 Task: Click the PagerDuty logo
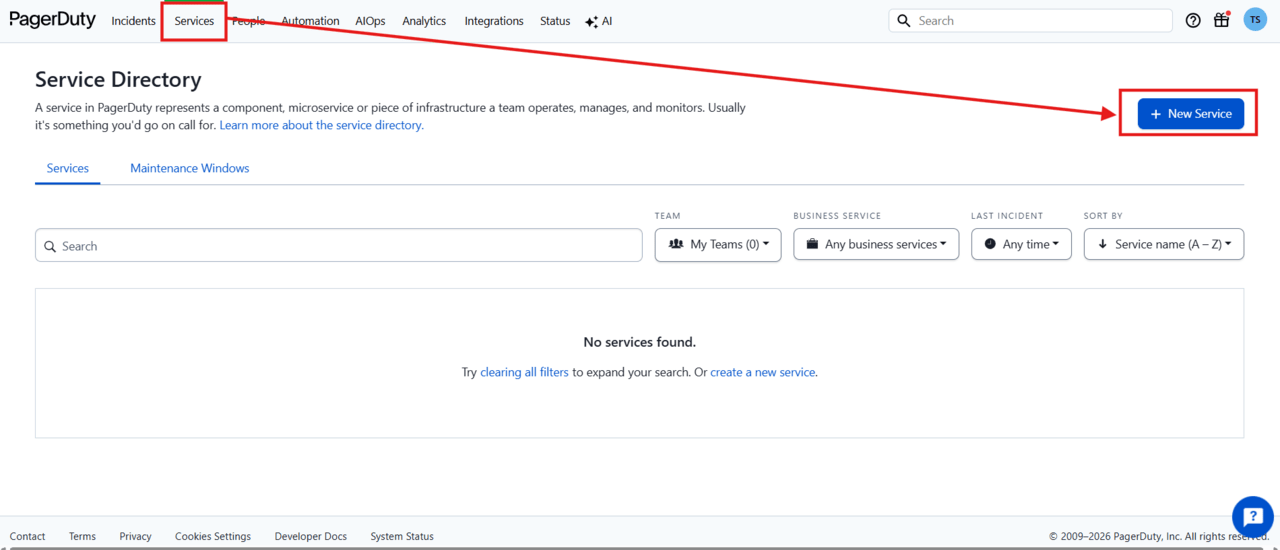pos(52,20)
